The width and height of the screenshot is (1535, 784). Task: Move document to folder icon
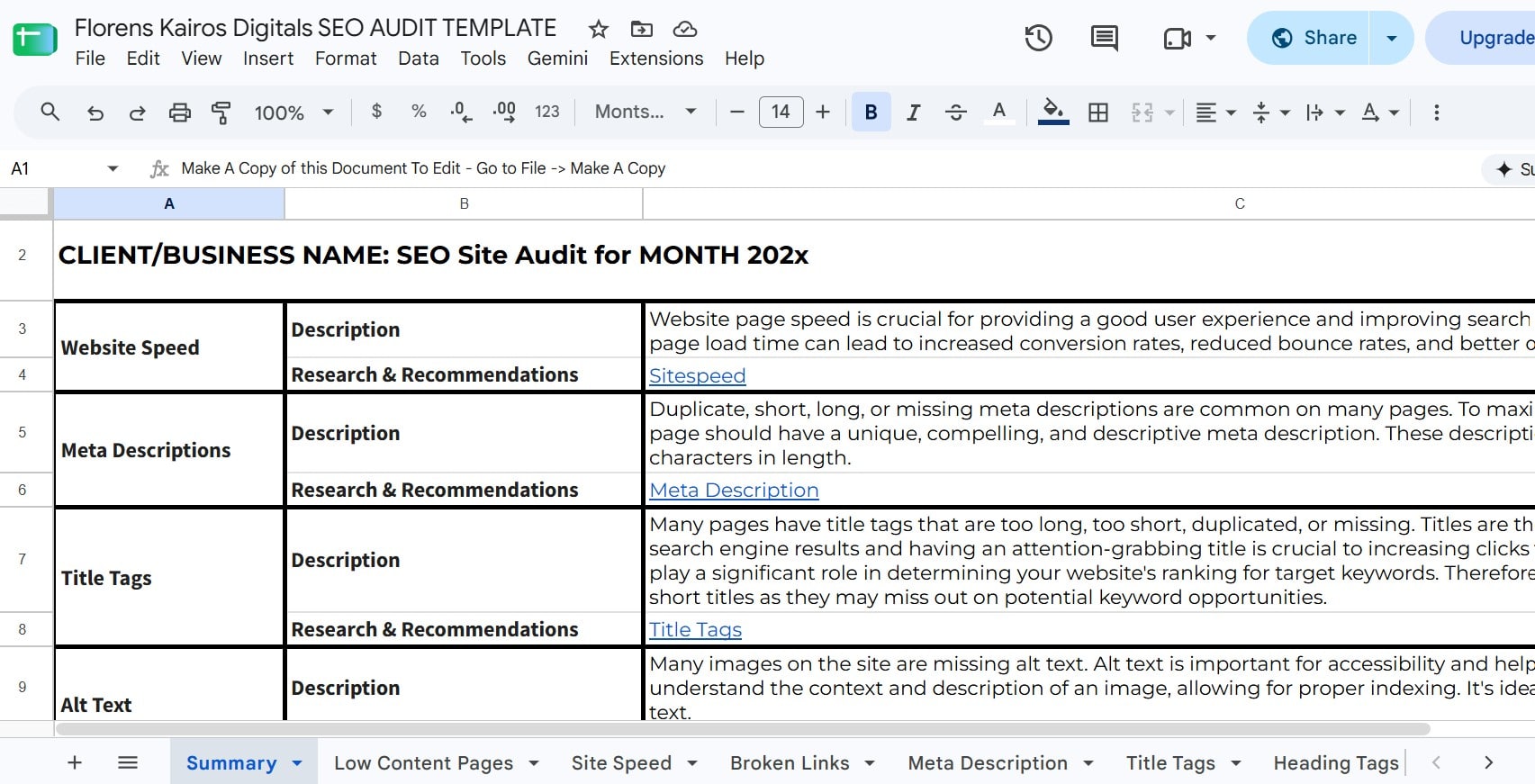point(642,30)
